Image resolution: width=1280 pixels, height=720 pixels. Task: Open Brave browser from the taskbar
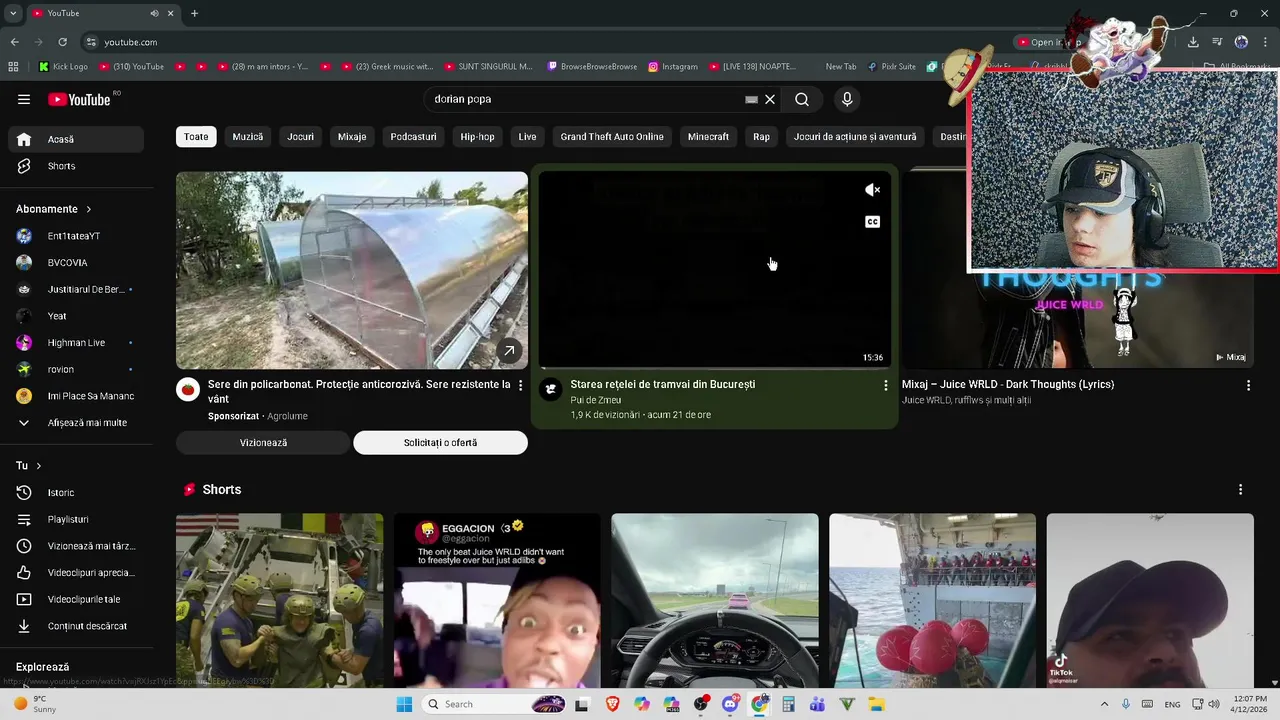pos(613,704)
